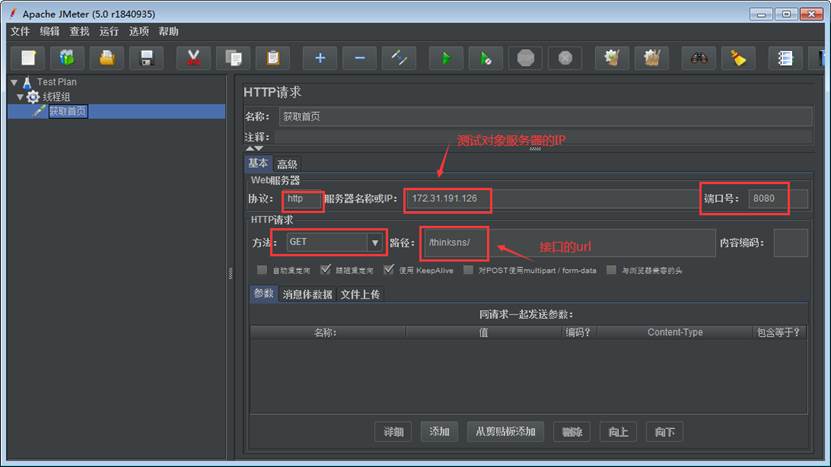Click the 详细 button

click(393, 432)
